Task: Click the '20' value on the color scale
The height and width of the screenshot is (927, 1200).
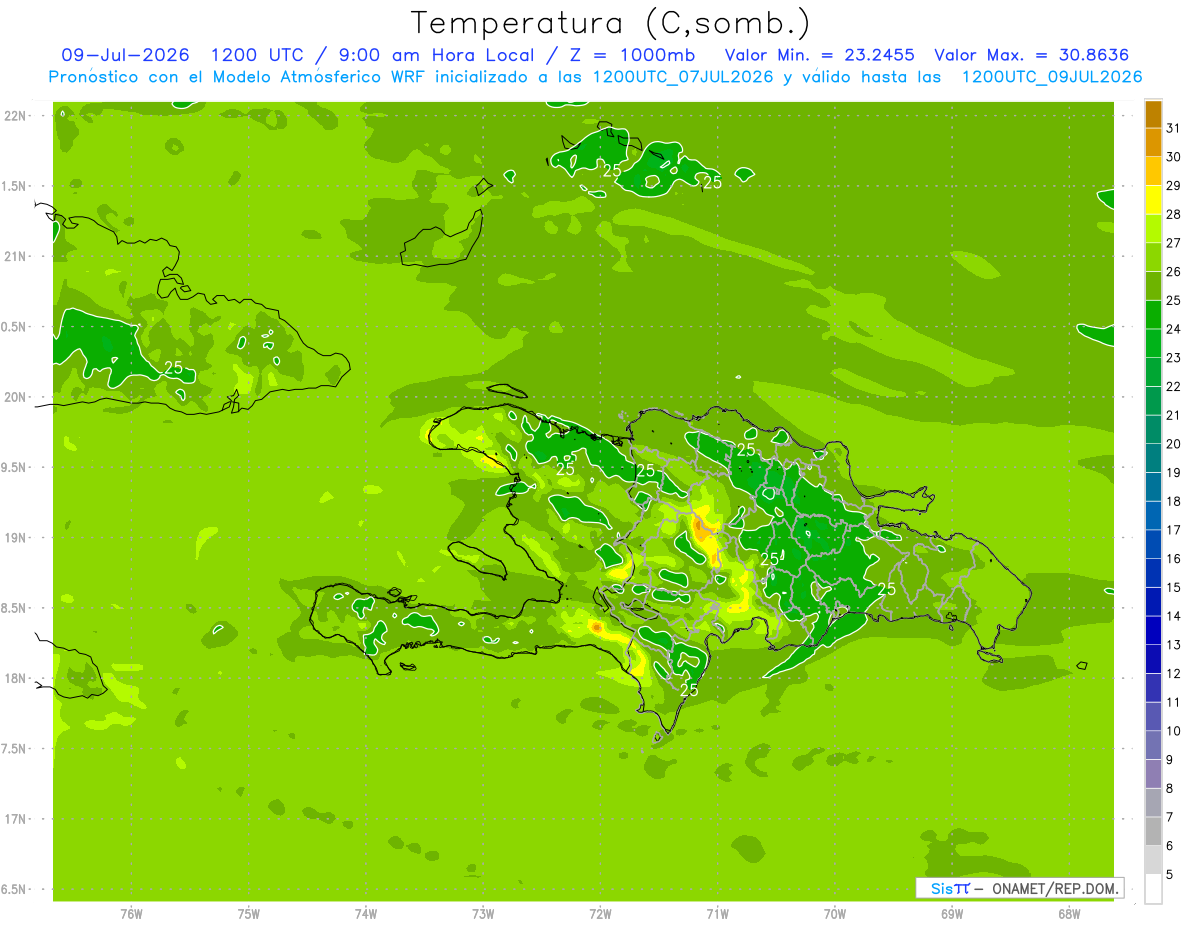Action: coord(1173,444)
